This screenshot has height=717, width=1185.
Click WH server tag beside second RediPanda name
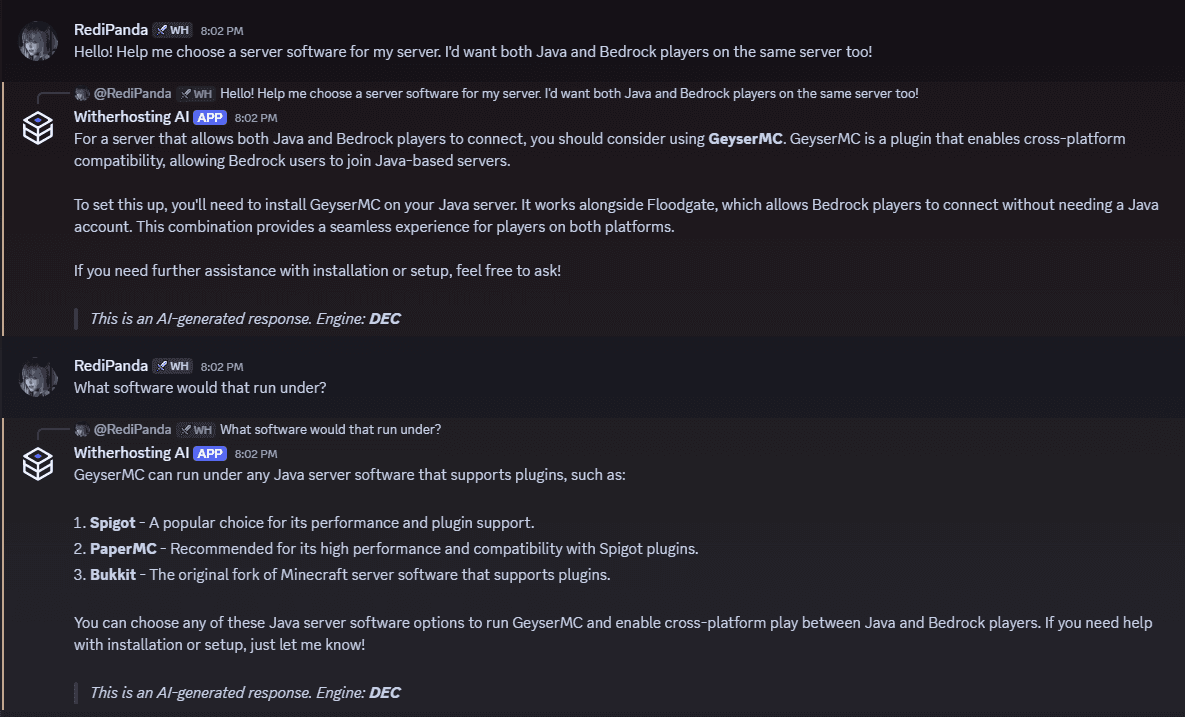[x=172, y=366]
